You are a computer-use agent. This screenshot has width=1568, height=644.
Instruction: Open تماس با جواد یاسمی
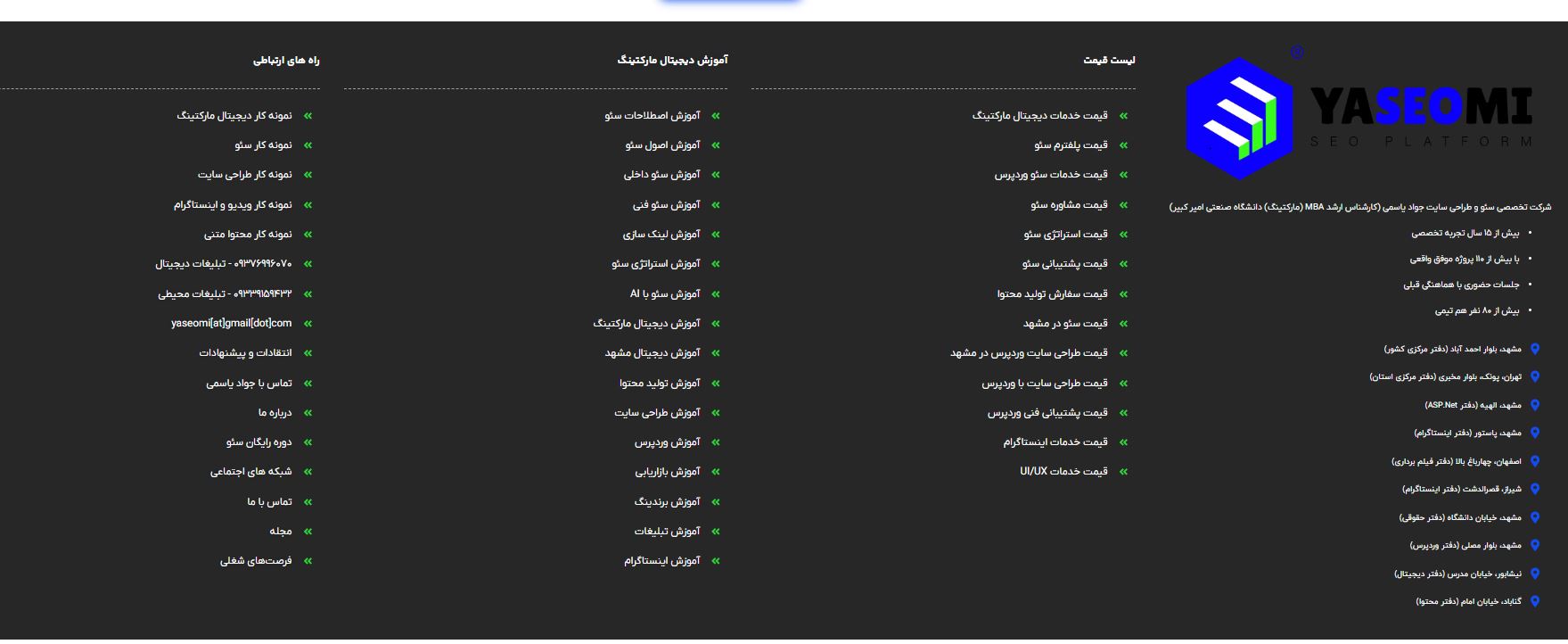(249, 384)
